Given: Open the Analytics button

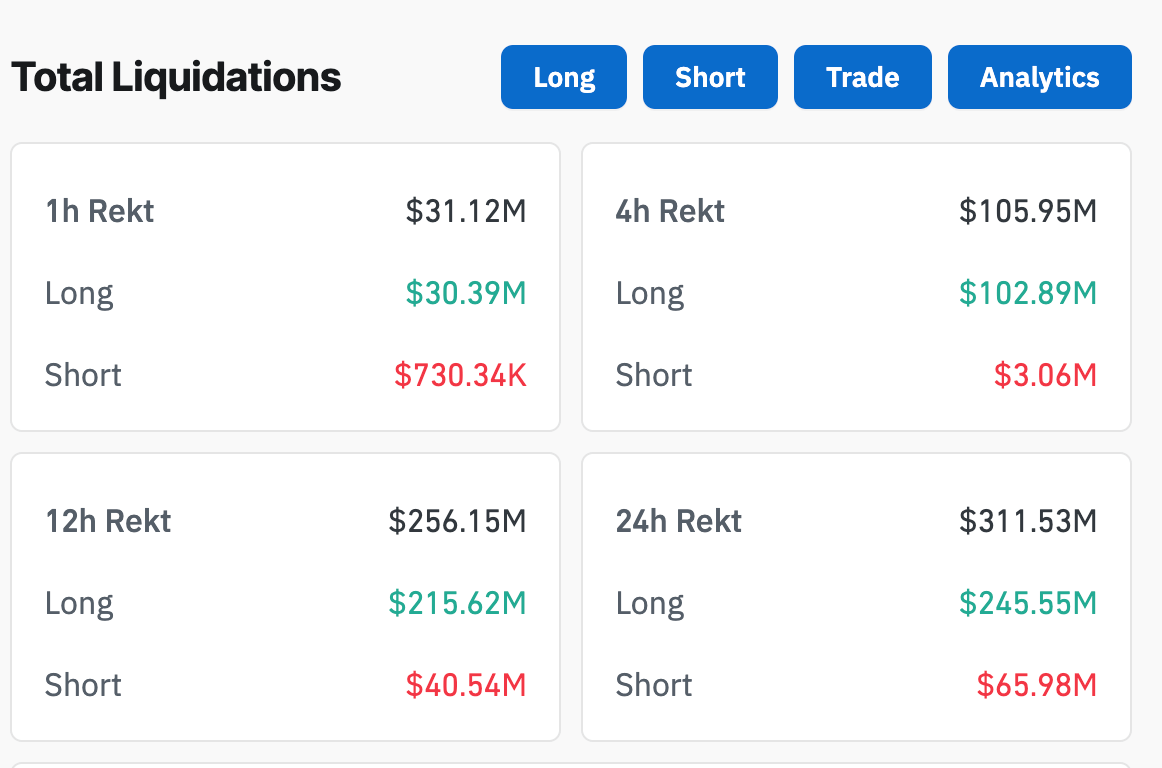Looking at the screenshot, I should (1039, 77).
